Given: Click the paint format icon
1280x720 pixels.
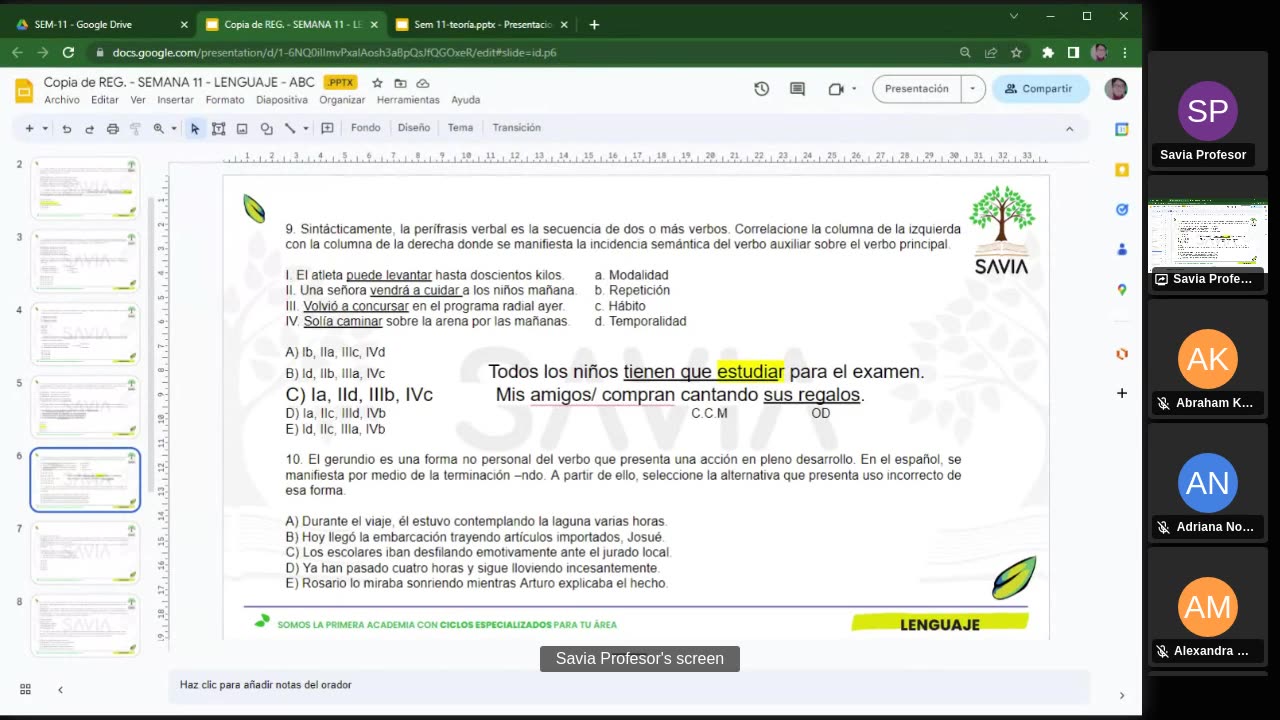Looking at the screenshot, I should point(135,128).
